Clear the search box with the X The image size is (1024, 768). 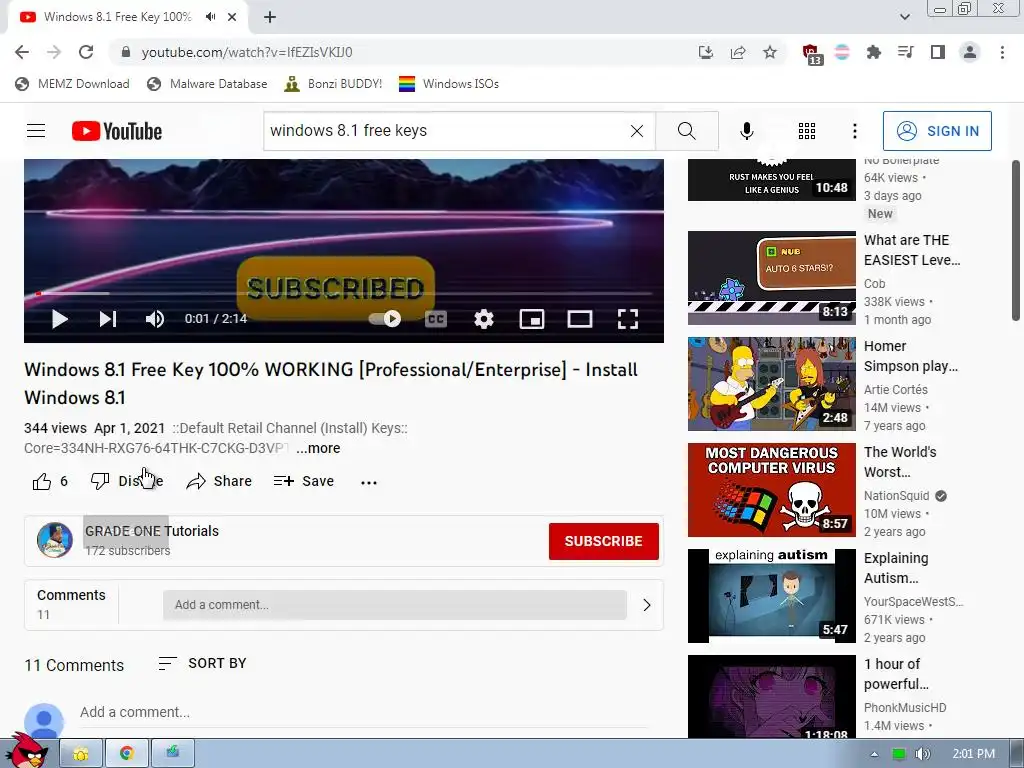point(637,131)
